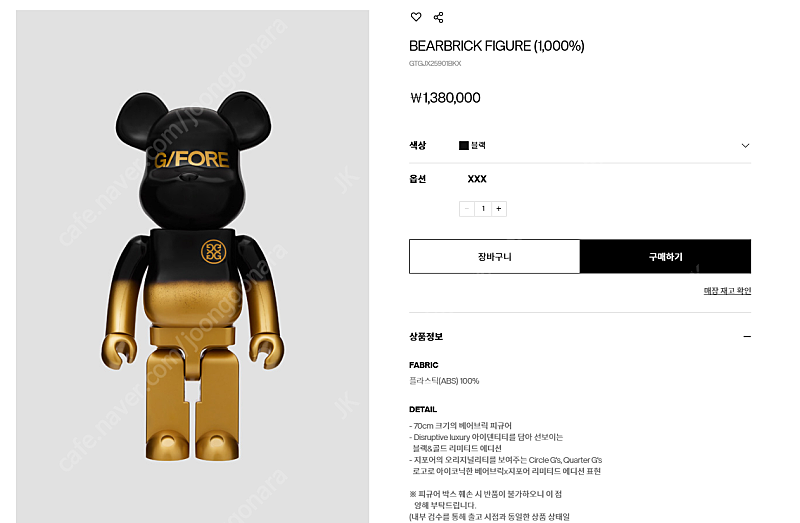The width and height of the screenshot is (800, 523).
Task: Decrease quantity with the minus button
Action: coord(467,209)
